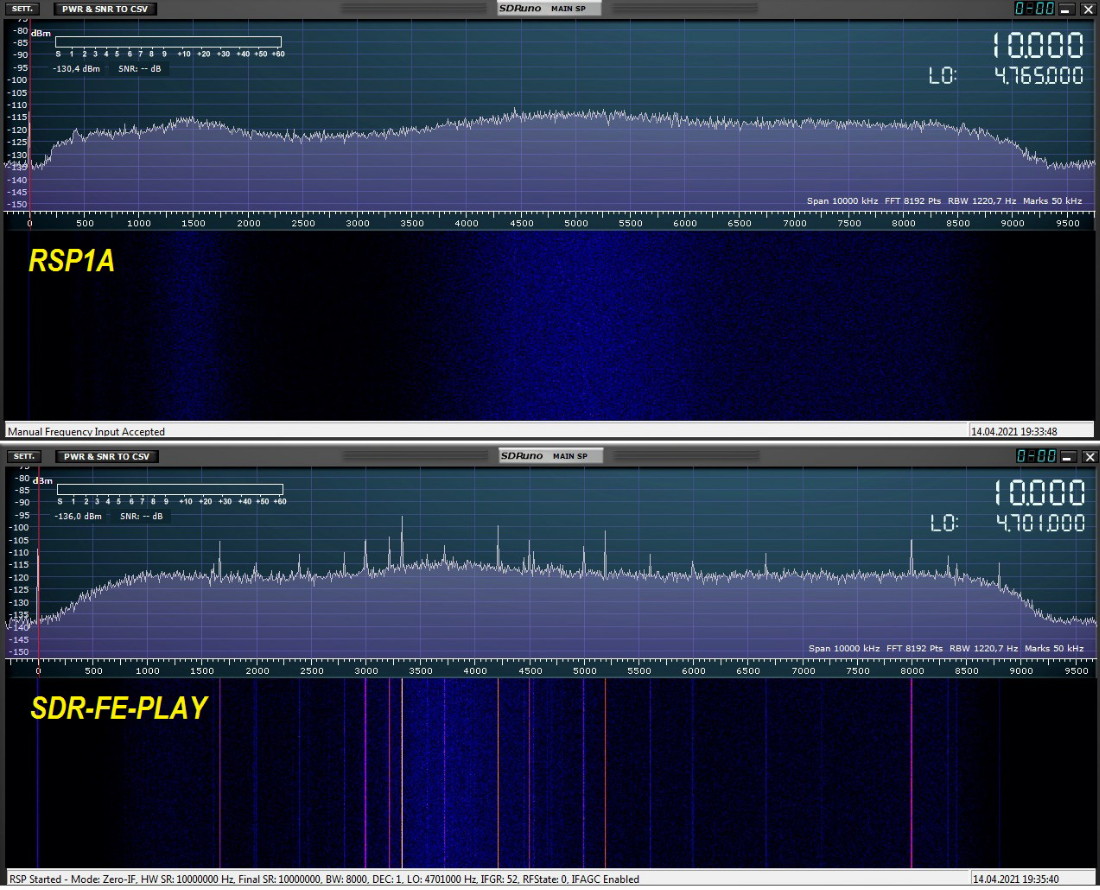Click the -136,0 dBm power reading
This screenshot has width=1100, height=890.
78,516
